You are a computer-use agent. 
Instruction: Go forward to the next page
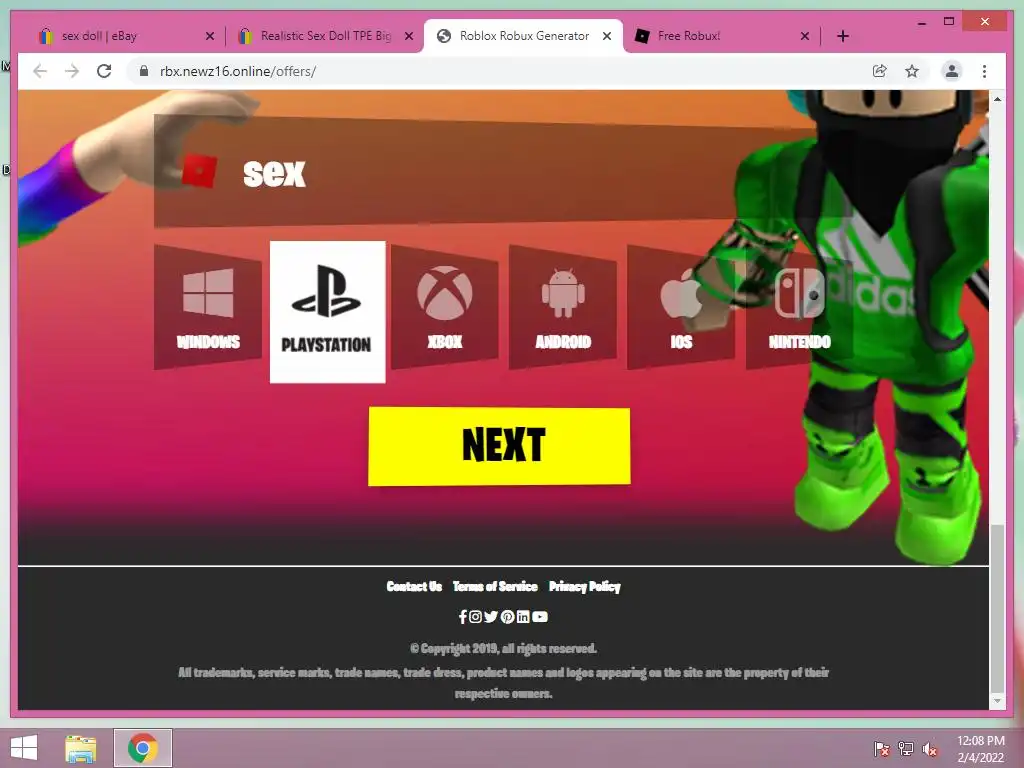(x=72, y=71)
